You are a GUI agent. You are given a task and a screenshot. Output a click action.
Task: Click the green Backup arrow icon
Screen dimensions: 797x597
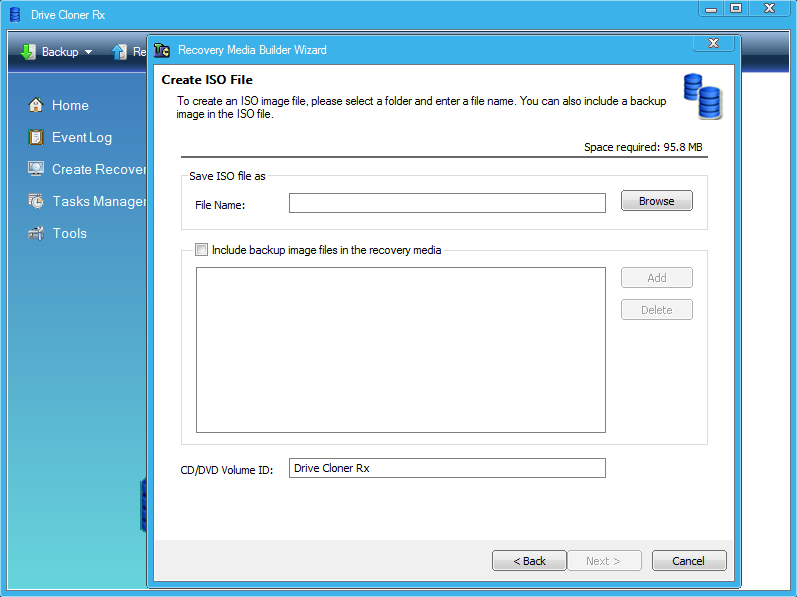(x=28, y=52)
